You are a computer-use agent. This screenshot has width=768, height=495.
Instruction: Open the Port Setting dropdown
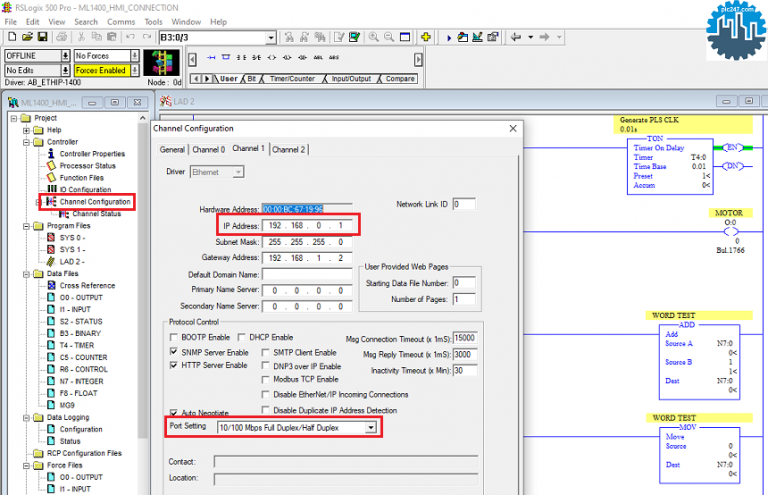[371, 427]
